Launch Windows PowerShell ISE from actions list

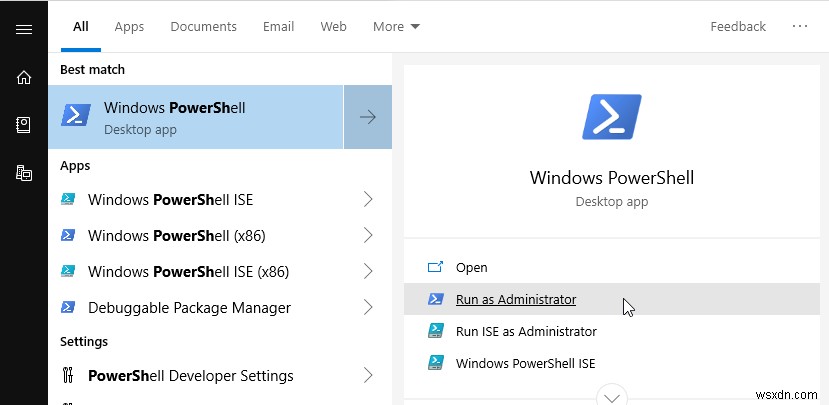pos(612,363)
